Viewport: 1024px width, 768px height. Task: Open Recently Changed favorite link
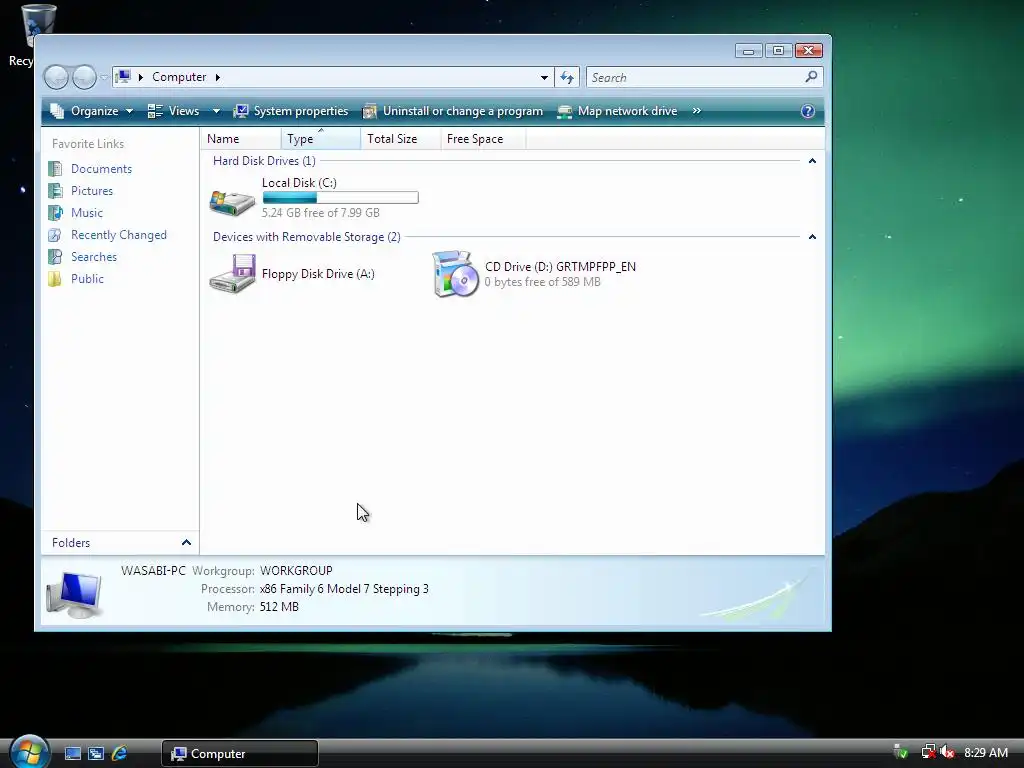pos(119,234)
